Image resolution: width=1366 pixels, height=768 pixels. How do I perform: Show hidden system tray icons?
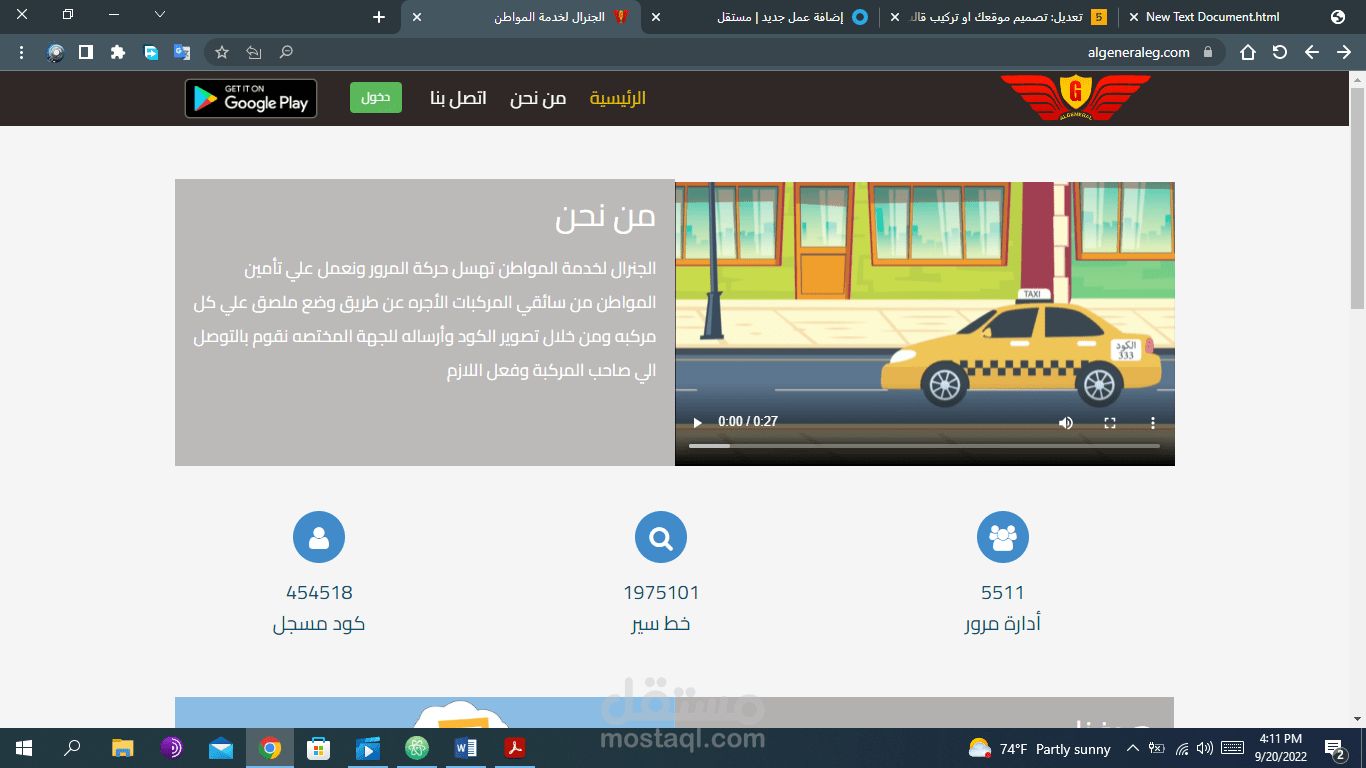click(1132, 748)
